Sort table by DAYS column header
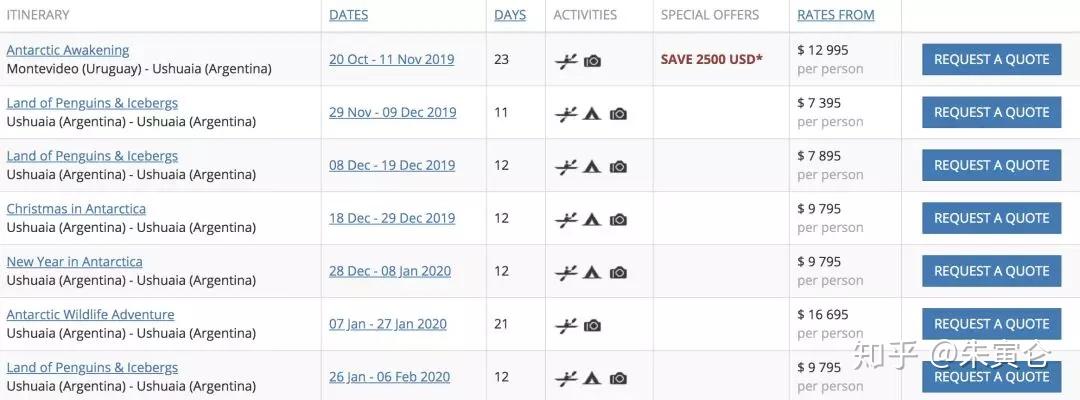1080x400 pixels. tap(510, 15)
